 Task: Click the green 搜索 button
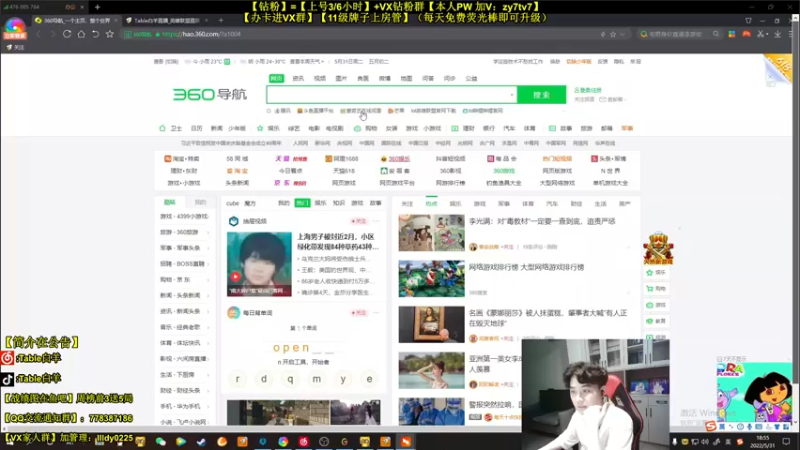tap(541, 95)
